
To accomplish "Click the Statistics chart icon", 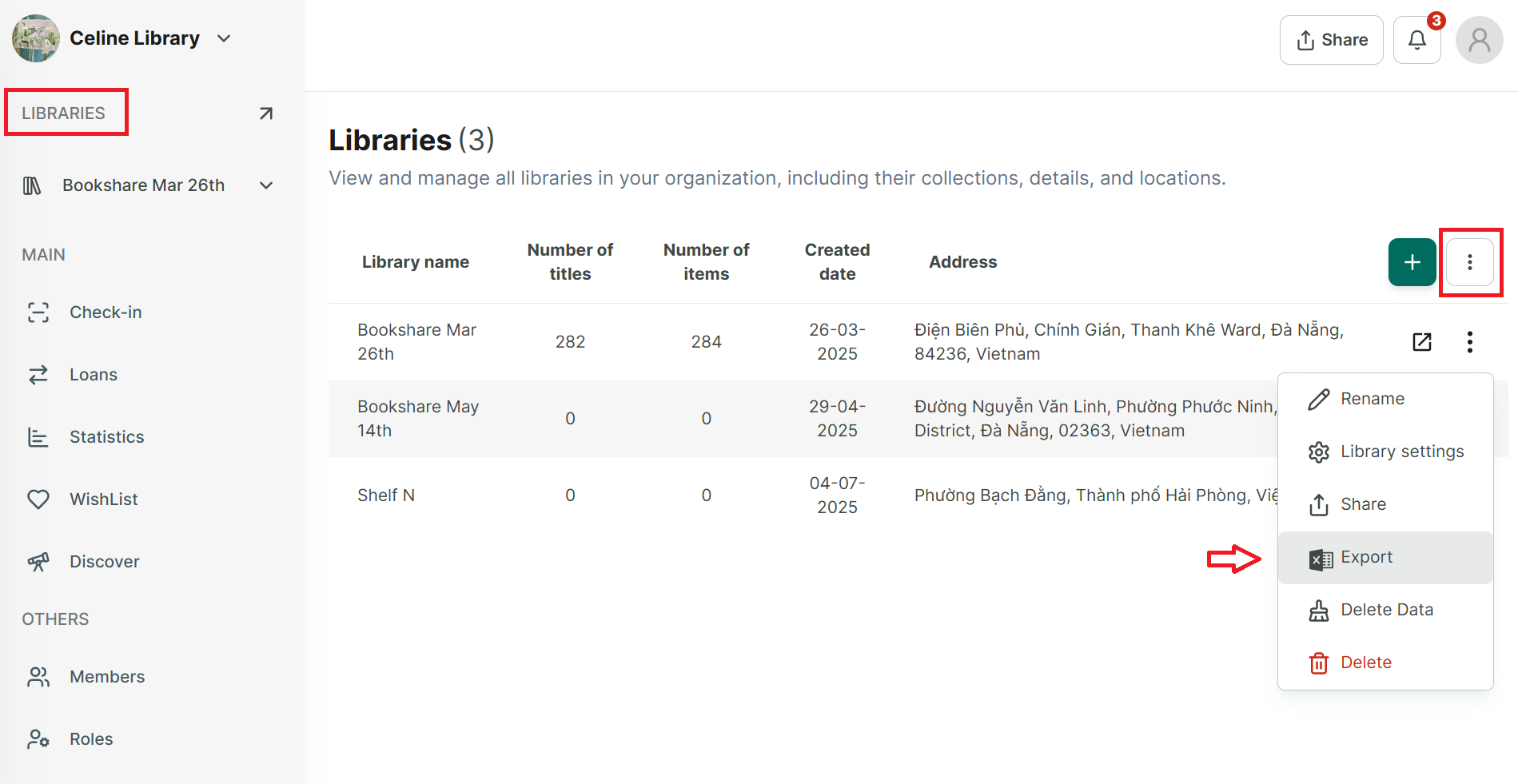I will 38,437.
